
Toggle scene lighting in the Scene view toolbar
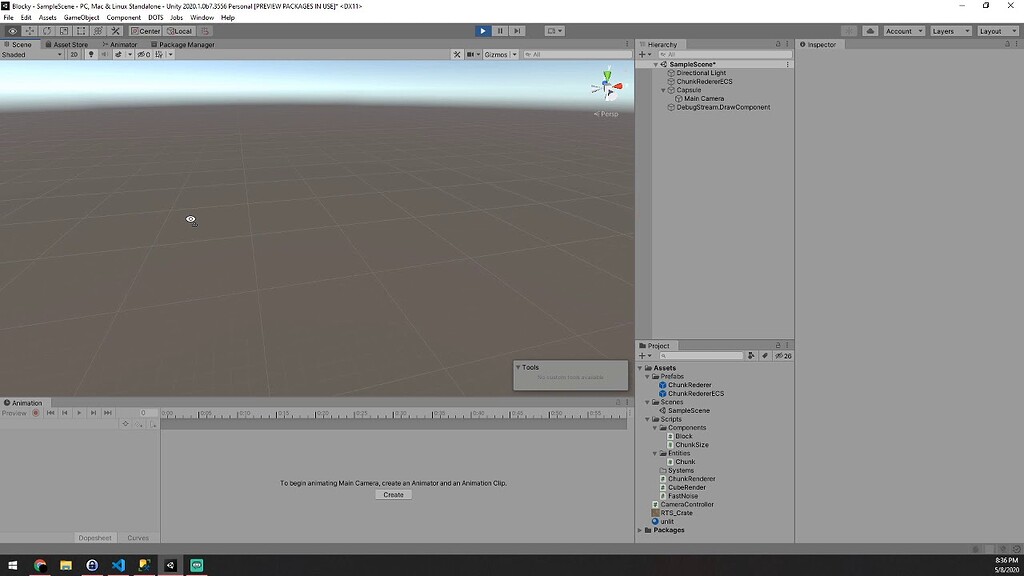91,55
